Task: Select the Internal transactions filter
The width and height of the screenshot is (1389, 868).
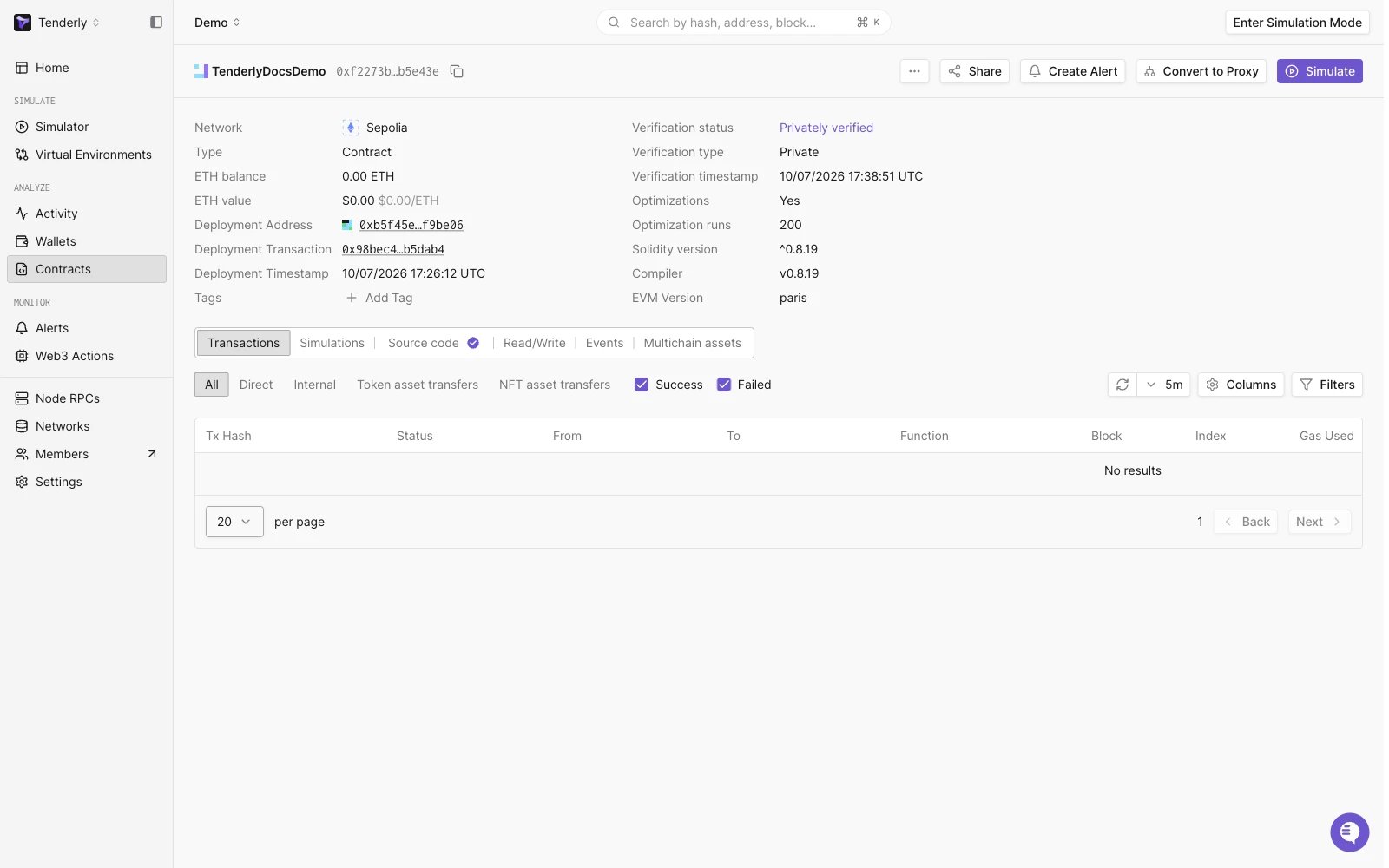Action: (314, 385)
